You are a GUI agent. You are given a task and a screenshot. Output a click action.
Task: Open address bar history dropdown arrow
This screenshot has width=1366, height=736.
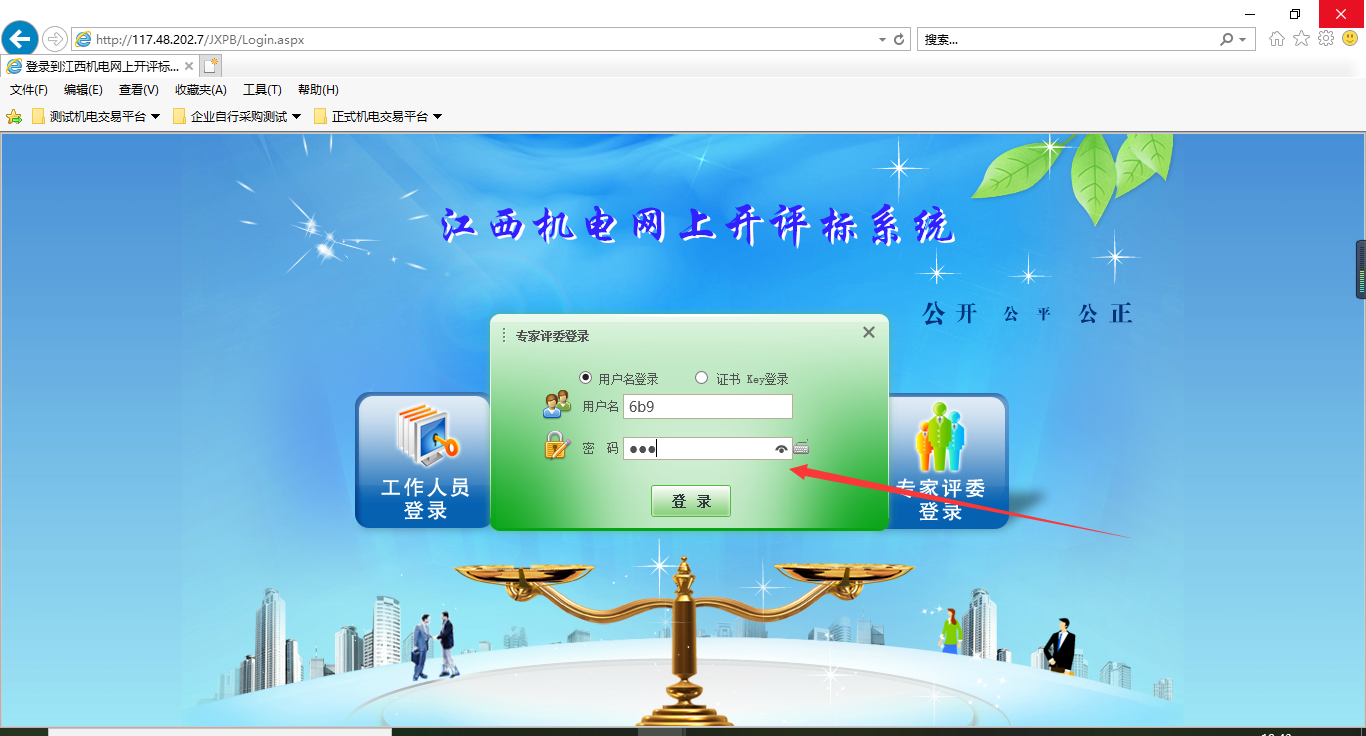[x=882, y=40]
